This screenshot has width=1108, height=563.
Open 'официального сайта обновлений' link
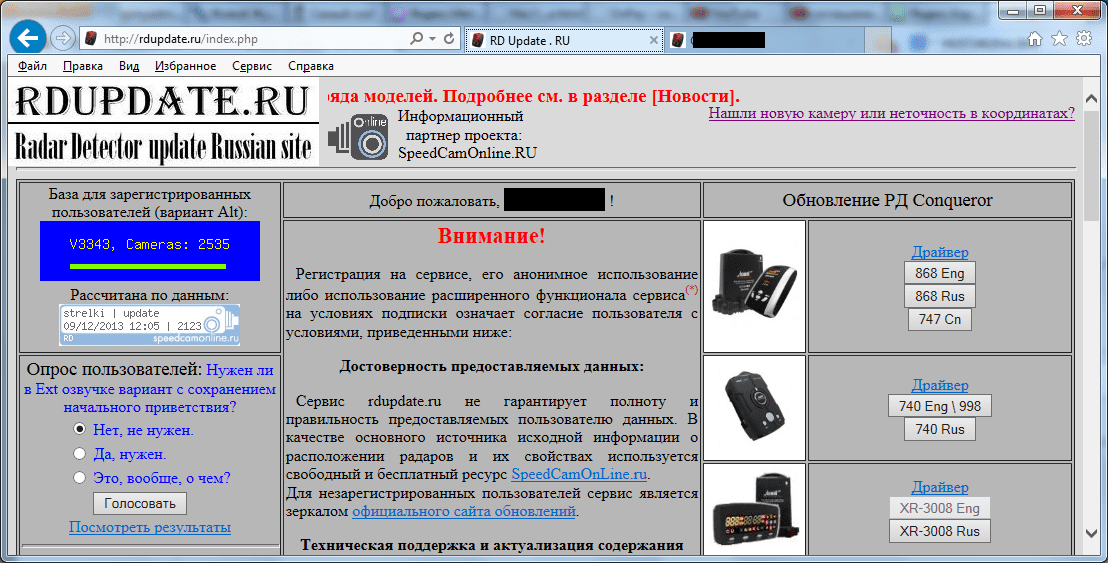coord(464,511)
